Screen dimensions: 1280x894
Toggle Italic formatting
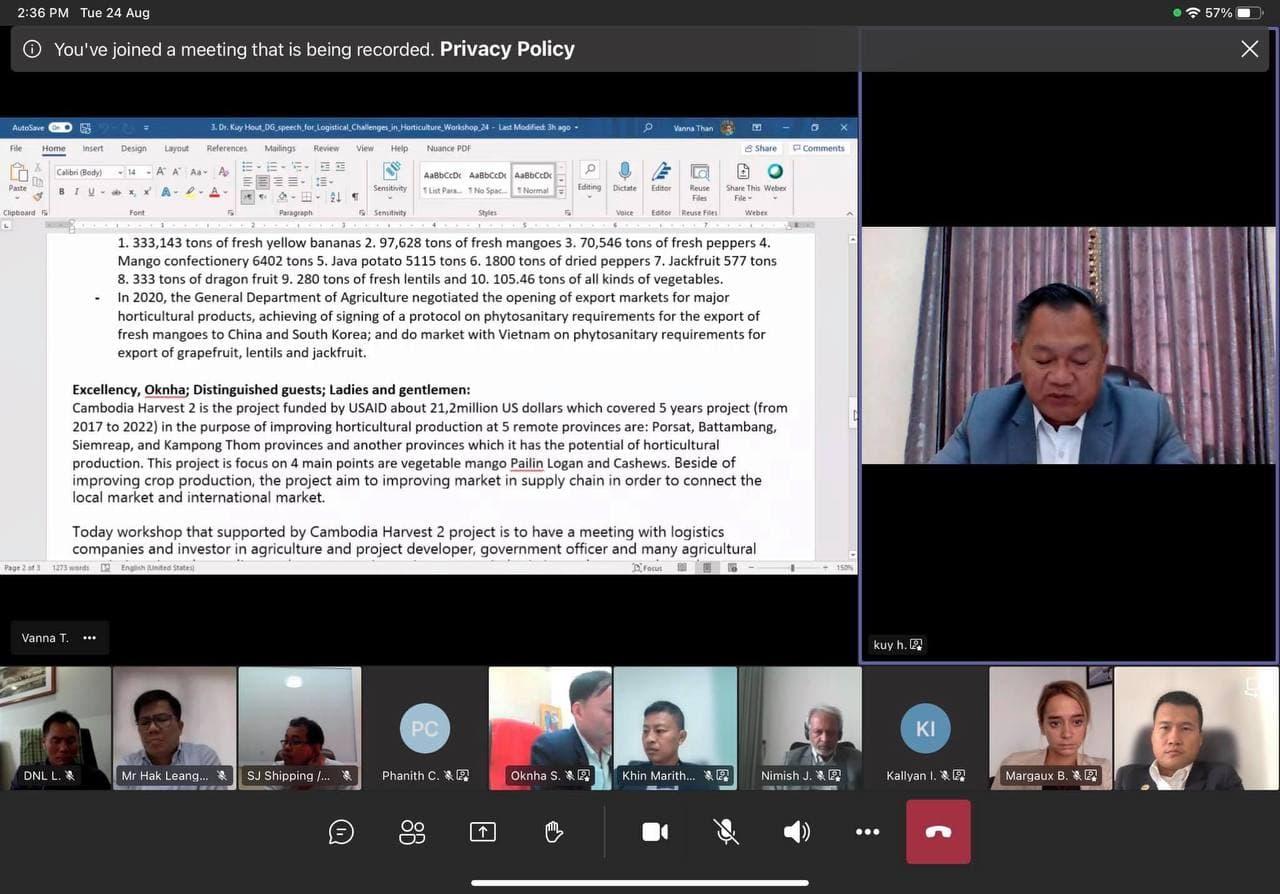(76, 192)
